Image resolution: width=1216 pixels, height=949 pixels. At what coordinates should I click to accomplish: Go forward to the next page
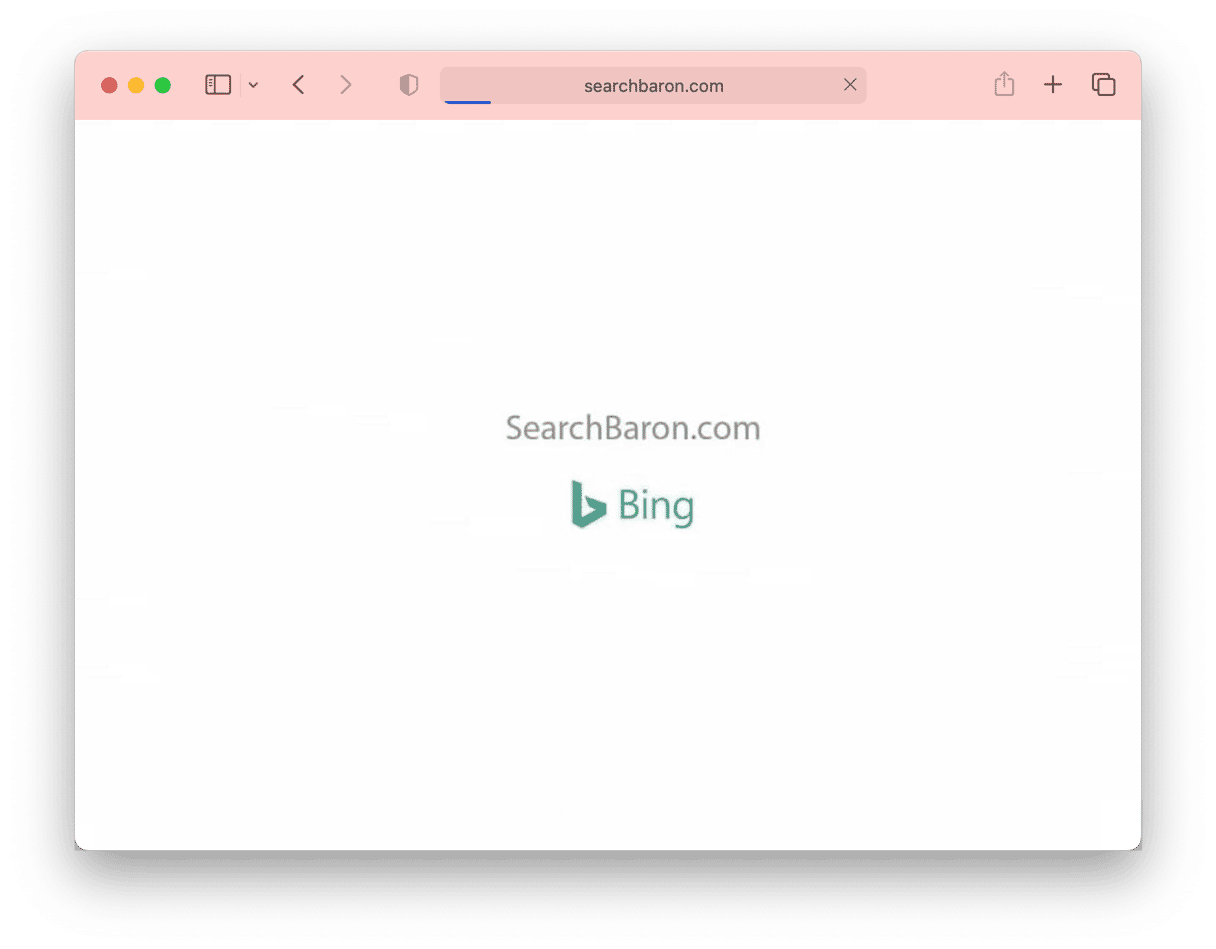346,85
